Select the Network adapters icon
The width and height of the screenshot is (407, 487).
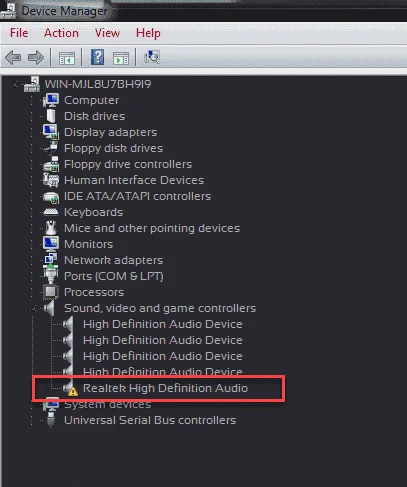click(x=51, y=259)
